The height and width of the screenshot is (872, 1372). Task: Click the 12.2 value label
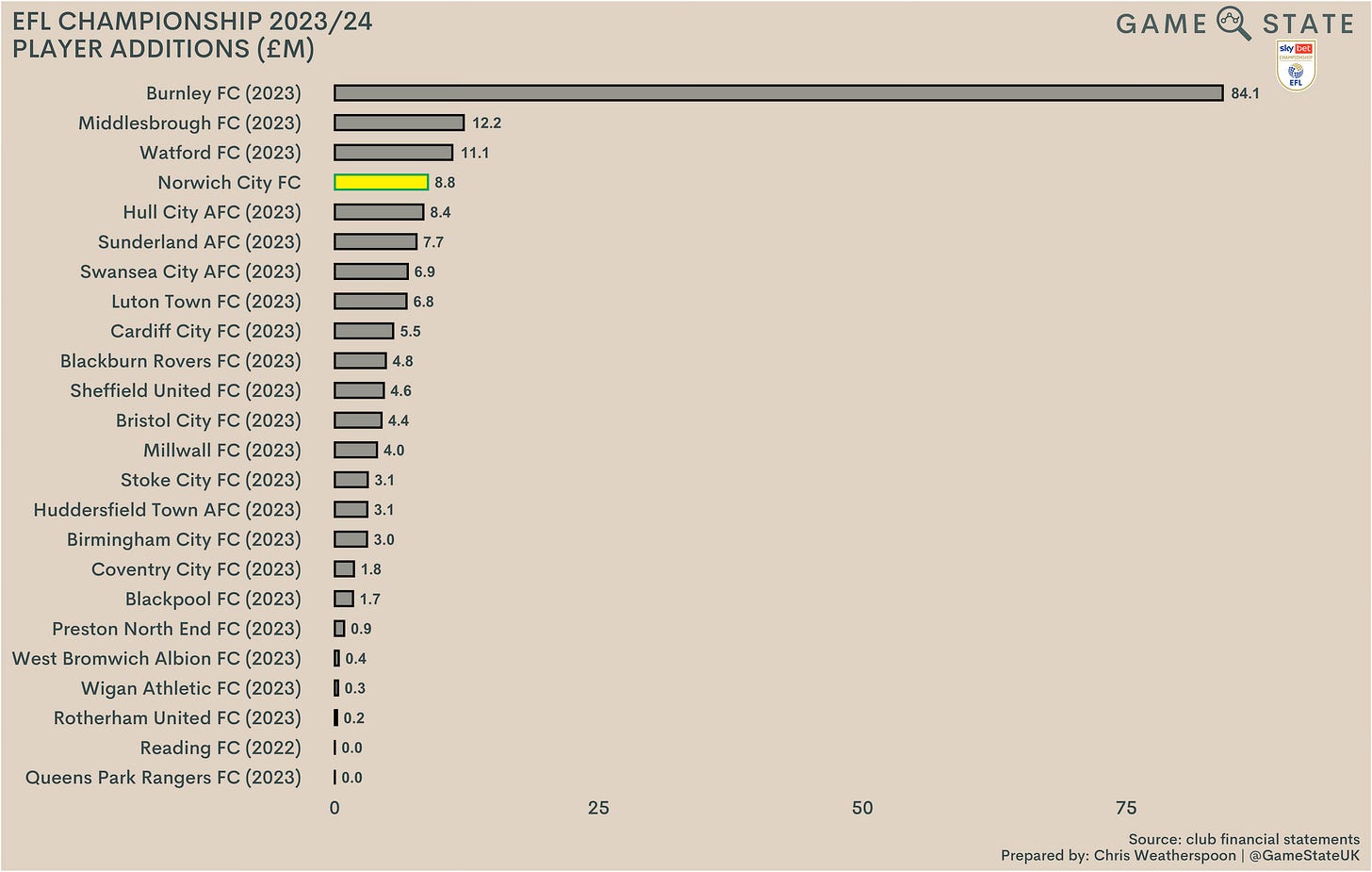click(486, 123)
